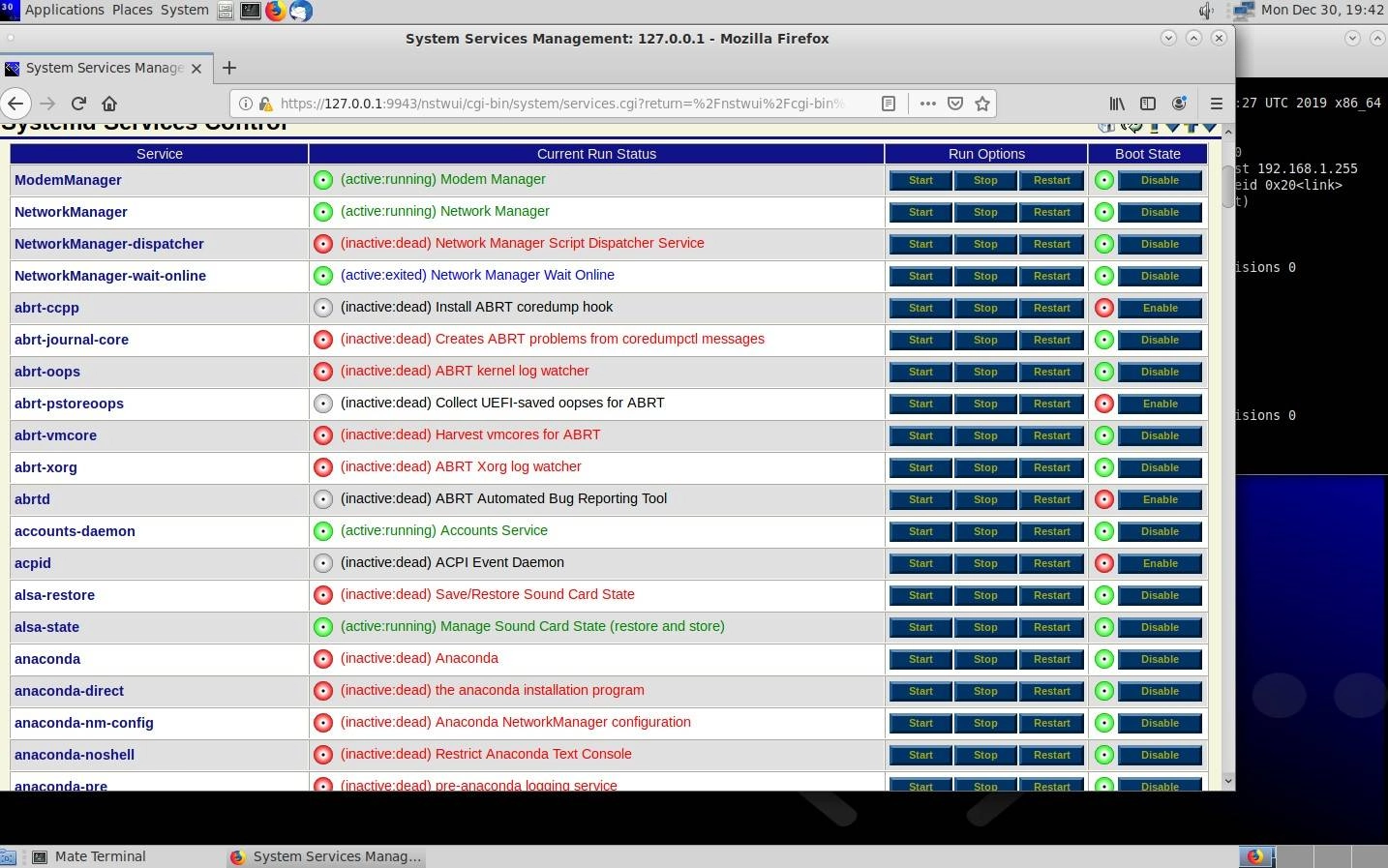This screenshot has height=868, width=1388.
Task: Switch to Mate Terminal in the bottom taskbar
Action: [x=89, y=856]
